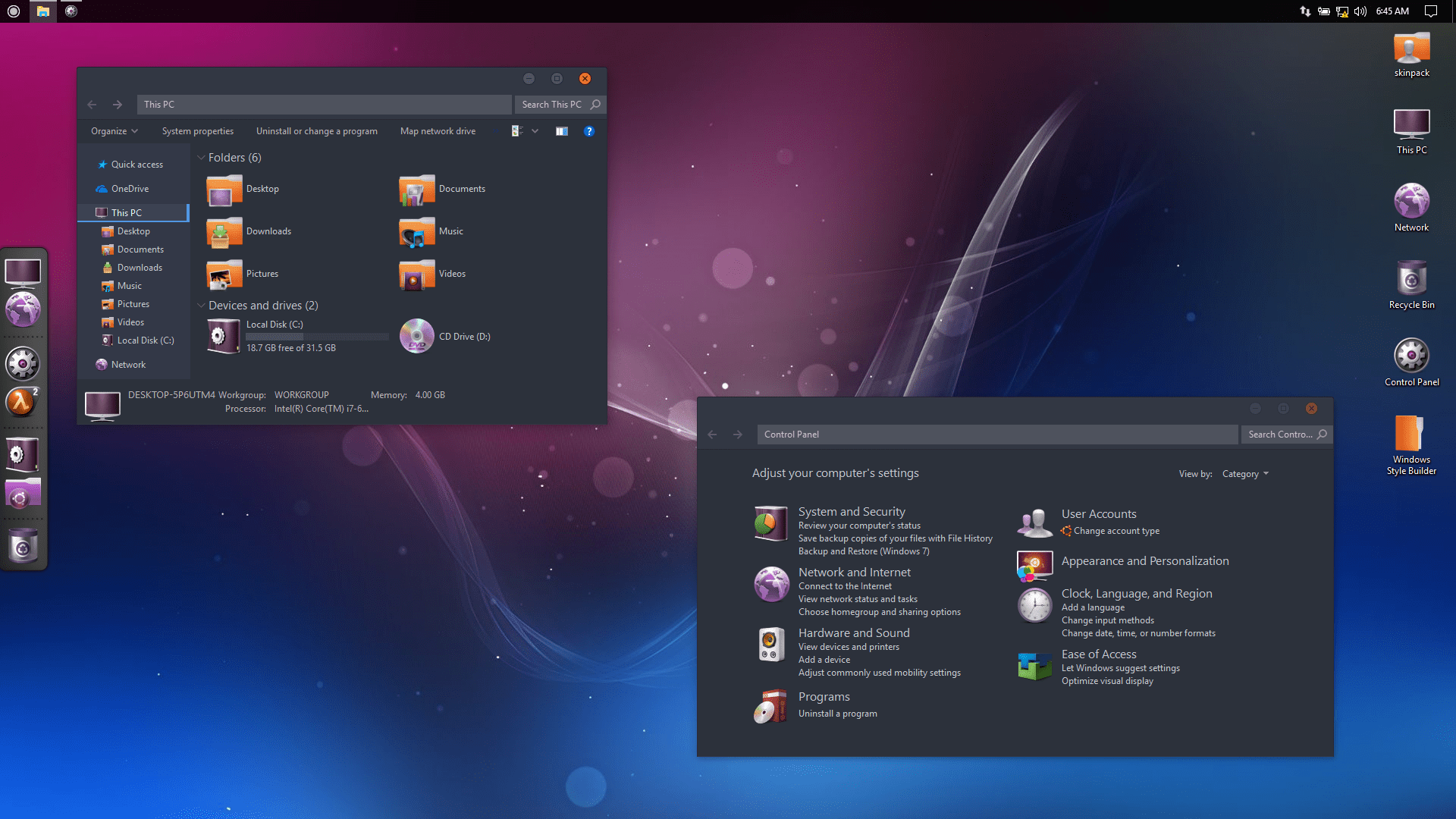Viewport: 1456px width, 819px height.
Task: Open the skinpack folder on the desktop
Action: click(x=1411, y=49)
